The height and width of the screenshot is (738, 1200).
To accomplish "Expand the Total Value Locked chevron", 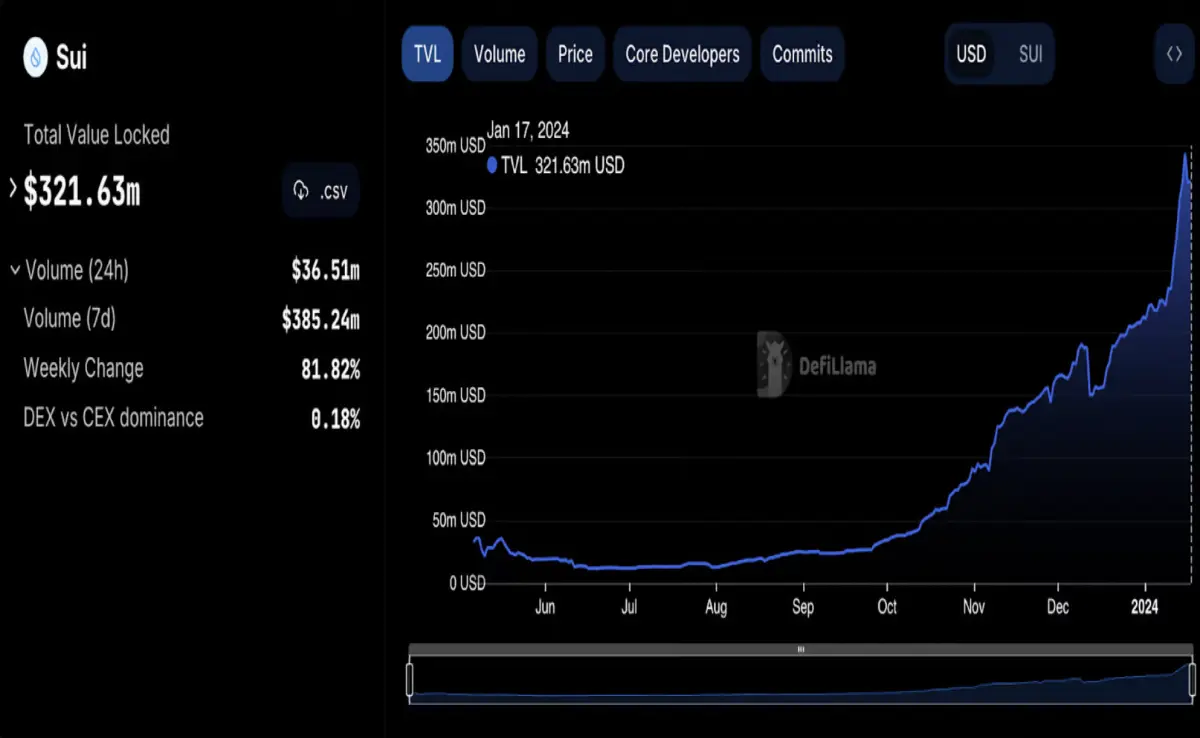I will 13,187.
